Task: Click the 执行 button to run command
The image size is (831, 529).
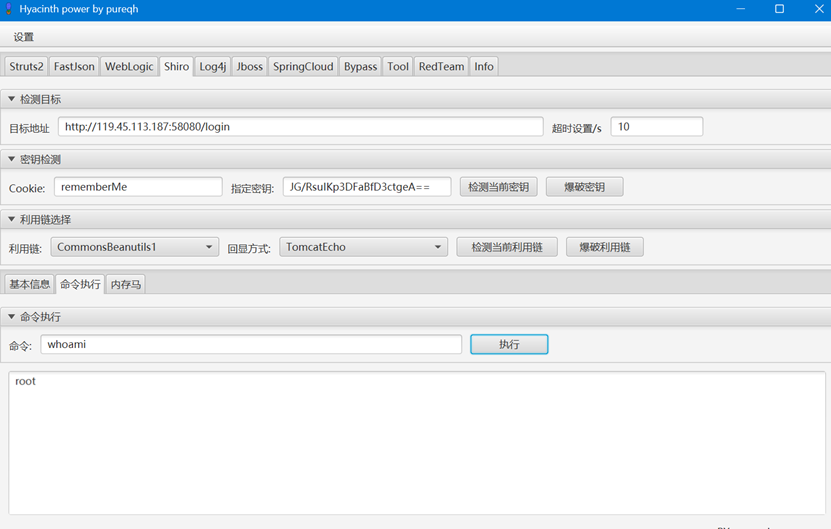Action: (509, 344)
